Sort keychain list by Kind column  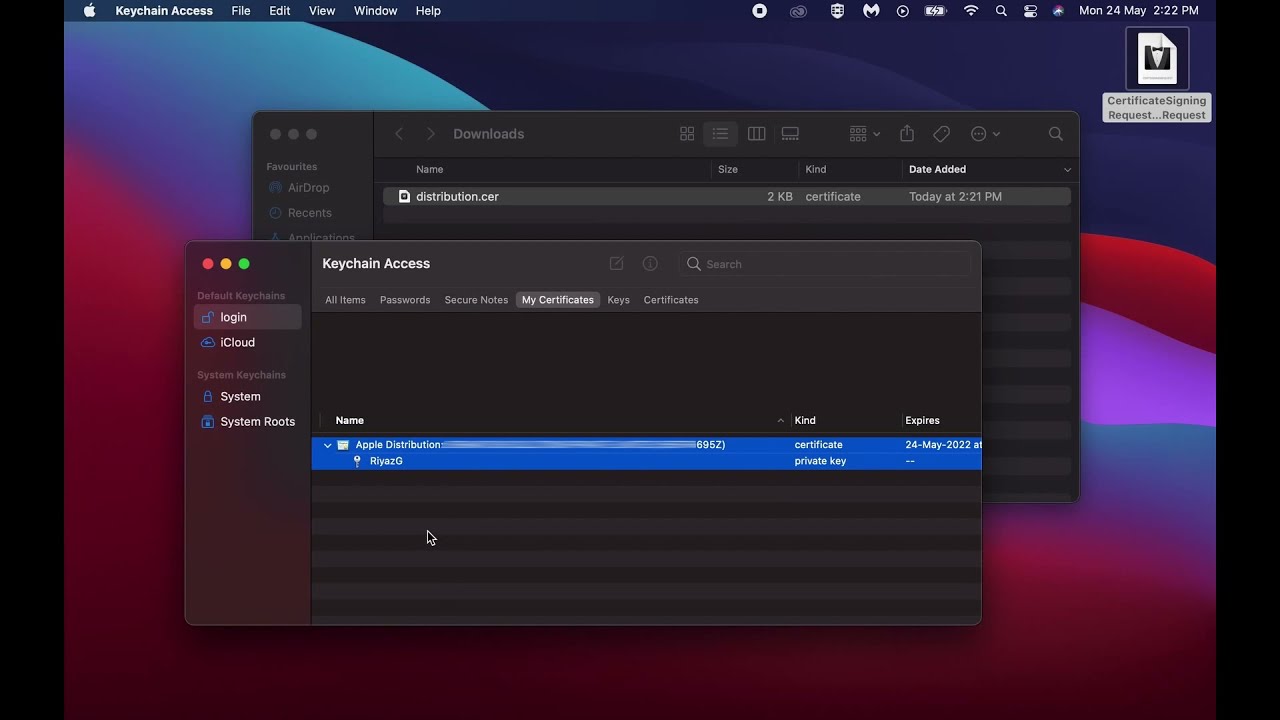805,421
